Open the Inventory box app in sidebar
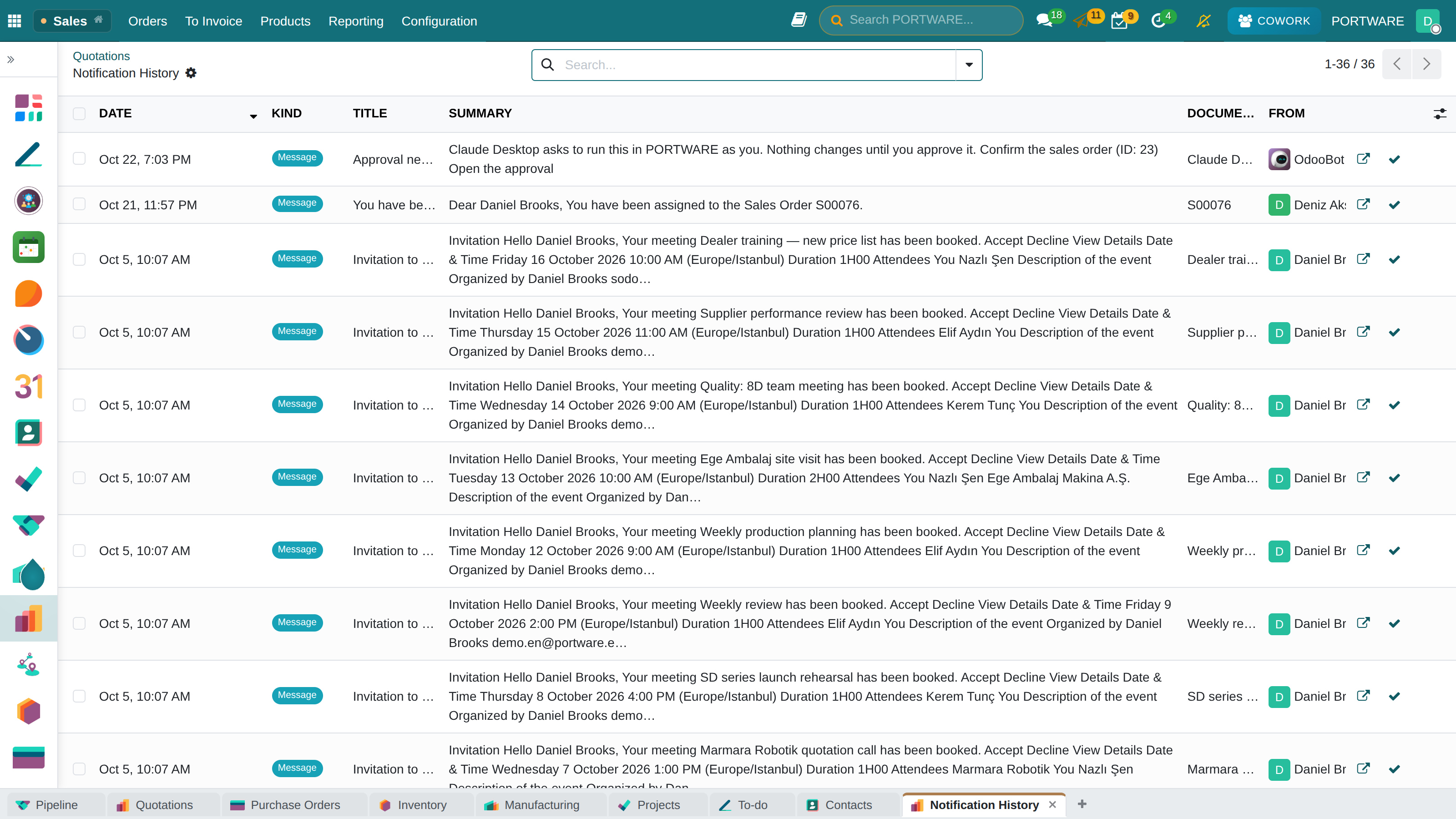Image resolution: width=1456 pixels, height=819 pixels. pyautogui.click(x=28, y=711)
